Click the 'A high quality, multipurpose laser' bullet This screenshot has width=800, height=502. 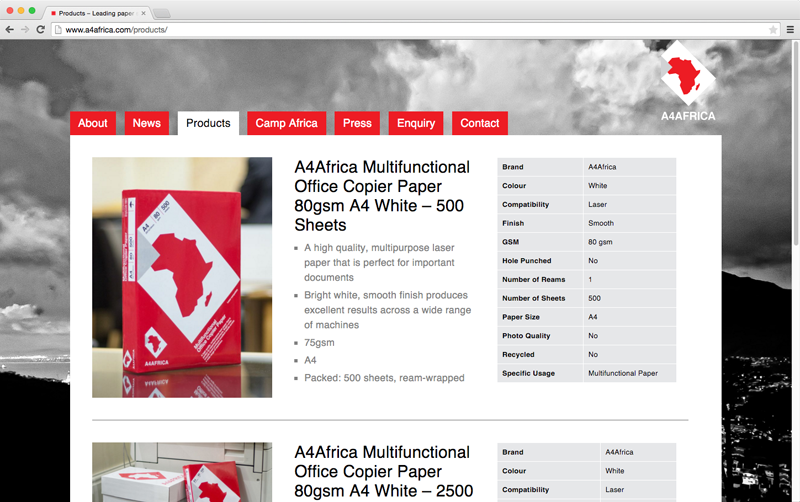(x=379, y=262)
